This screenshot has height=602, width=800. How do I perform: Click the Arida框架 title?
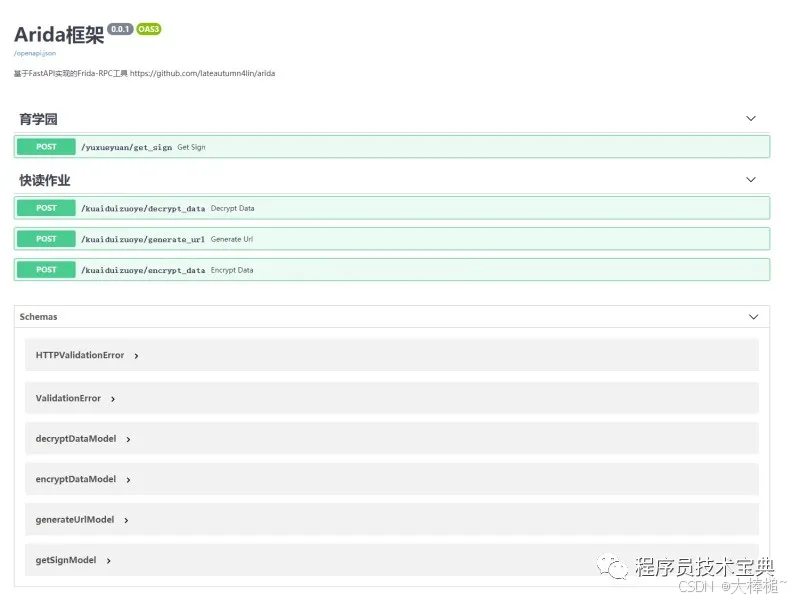point(59,35)
